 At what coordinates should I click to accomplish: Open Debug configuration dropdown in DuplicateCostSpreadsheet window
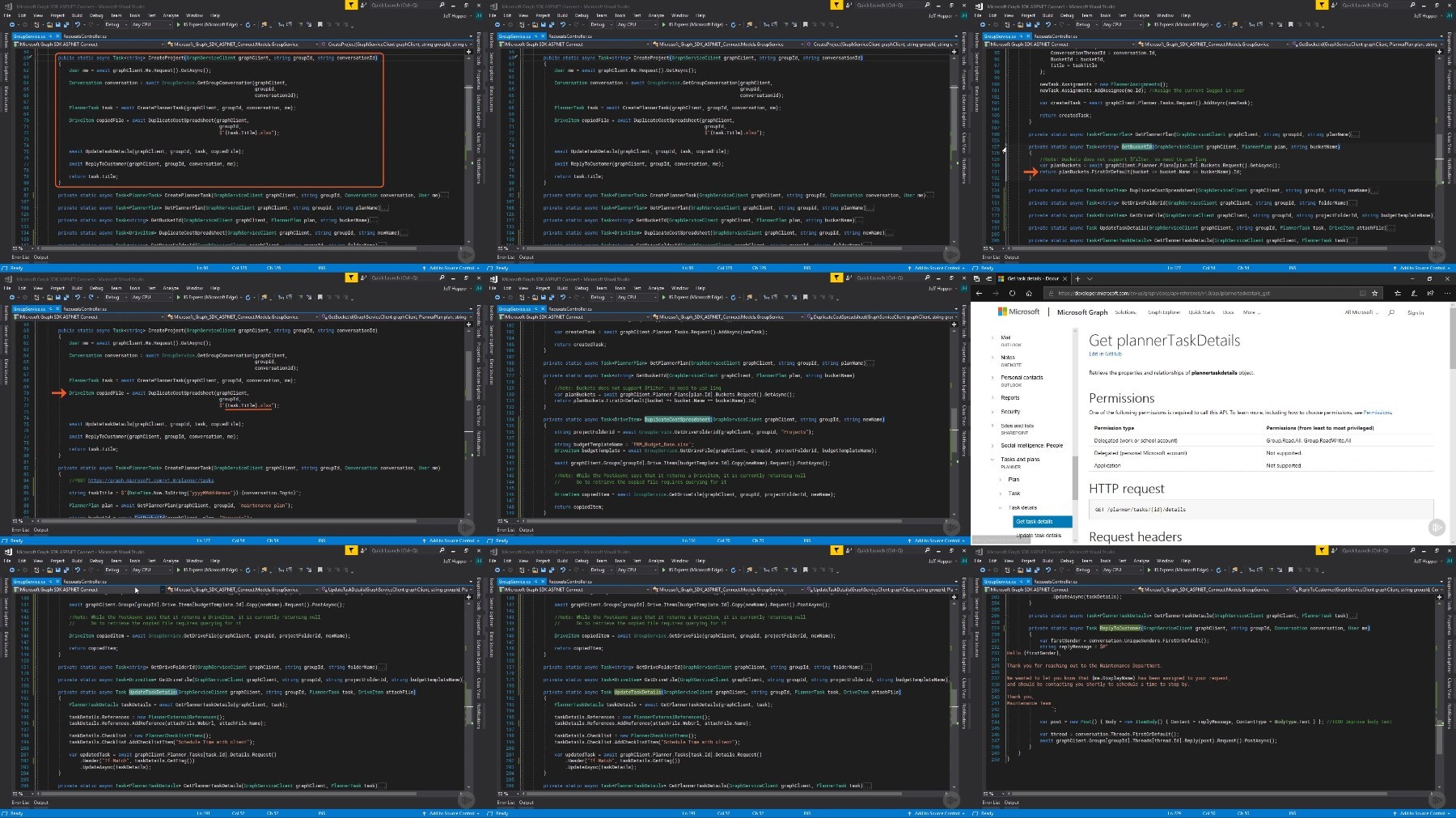pos(601,297)
